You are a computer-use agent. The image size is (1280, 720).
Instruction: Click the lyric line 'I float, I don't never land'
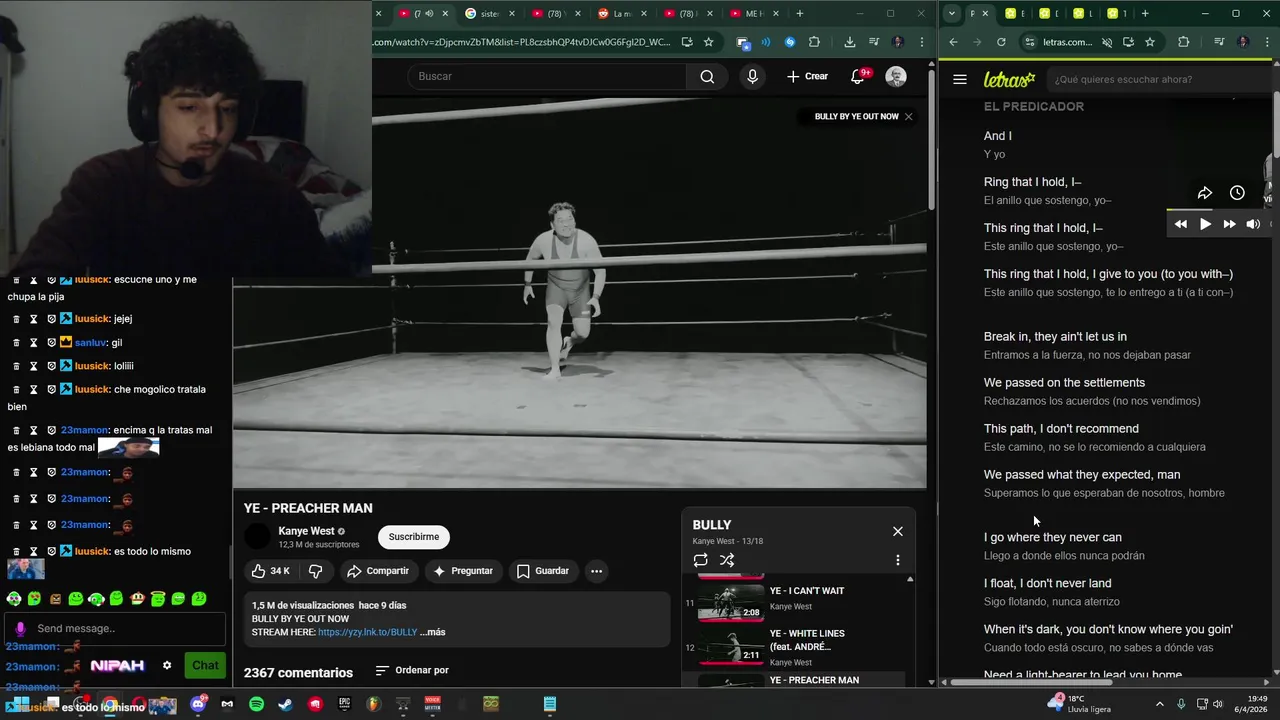click(1047, 583)
